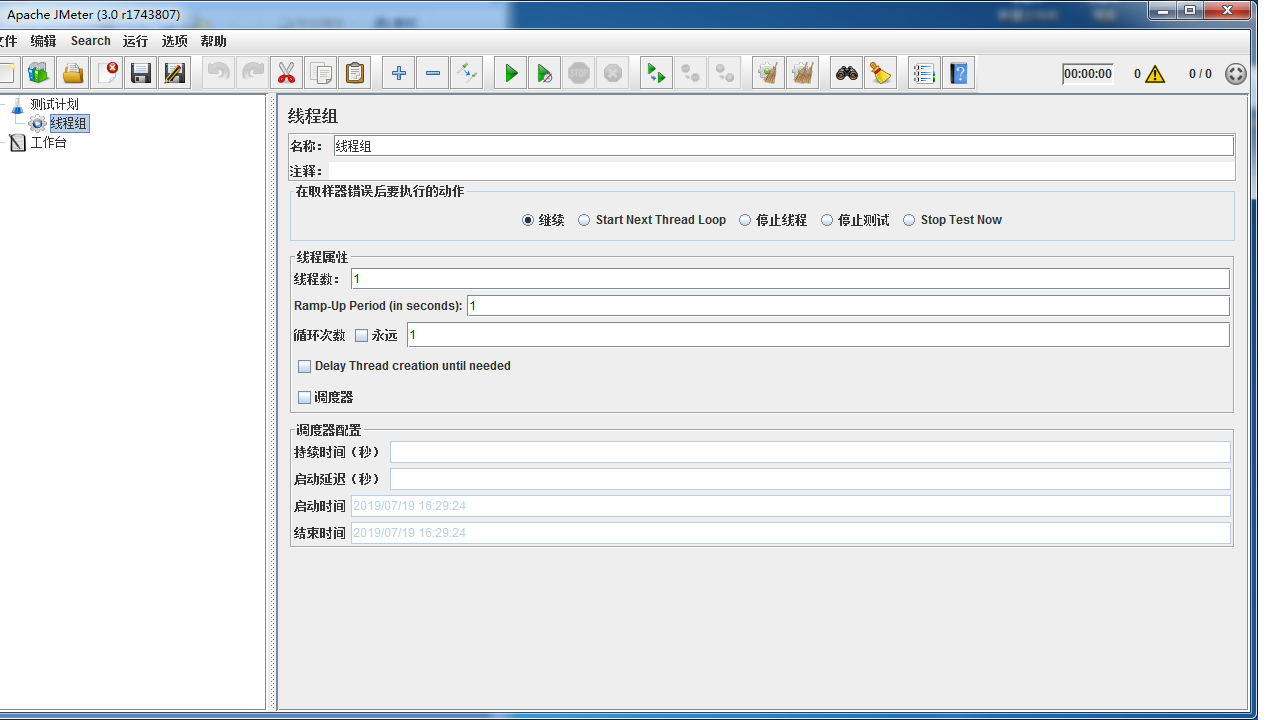1280x720 pixels.
Task: Clear all results with the double broom icon
Action: [803, 73]
